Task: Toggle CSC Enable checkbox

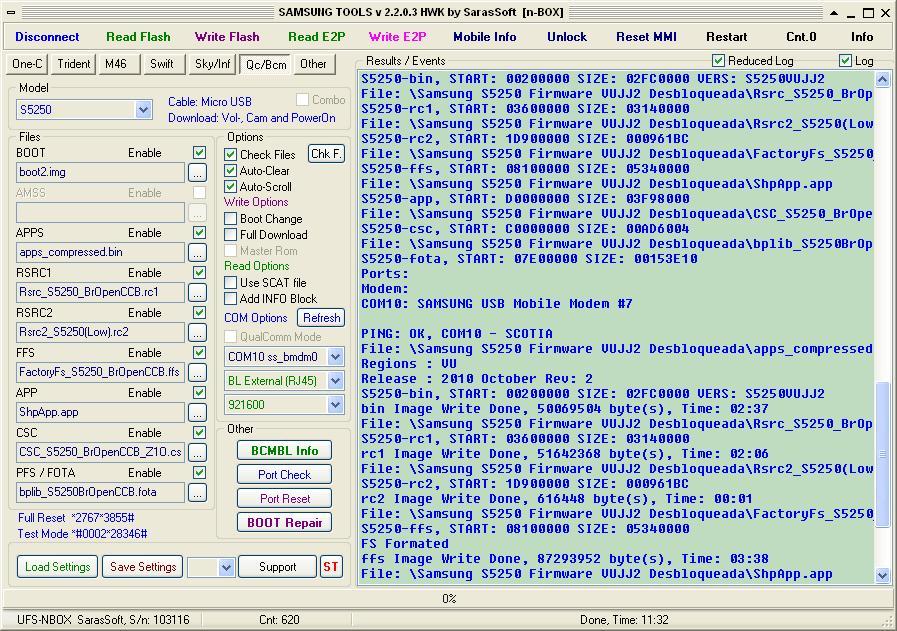Action: (x=199, y=433)
